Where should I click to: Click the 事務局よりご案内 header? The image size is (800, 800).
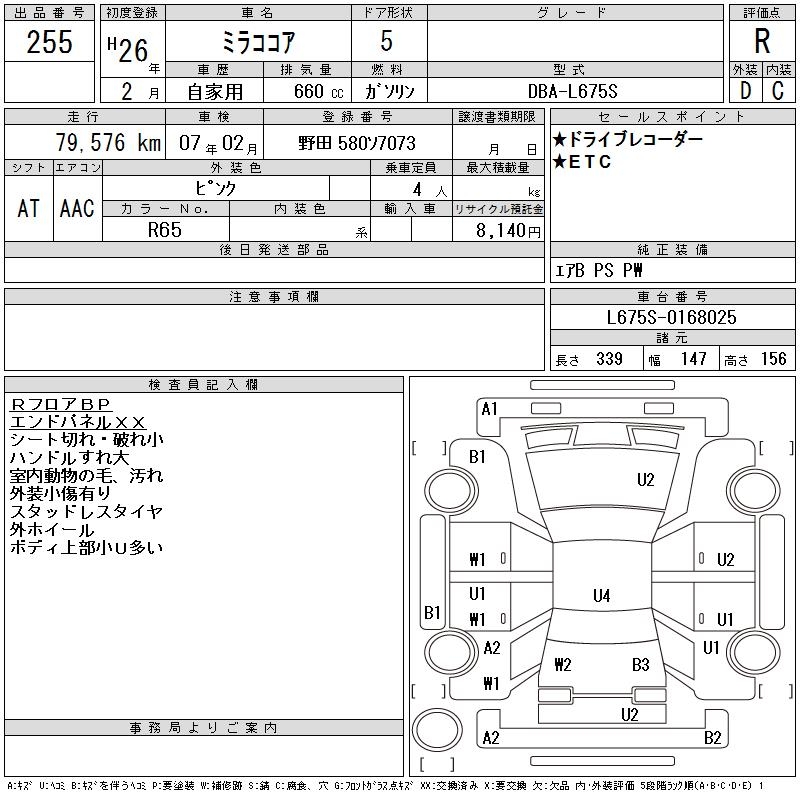(204, 728)
